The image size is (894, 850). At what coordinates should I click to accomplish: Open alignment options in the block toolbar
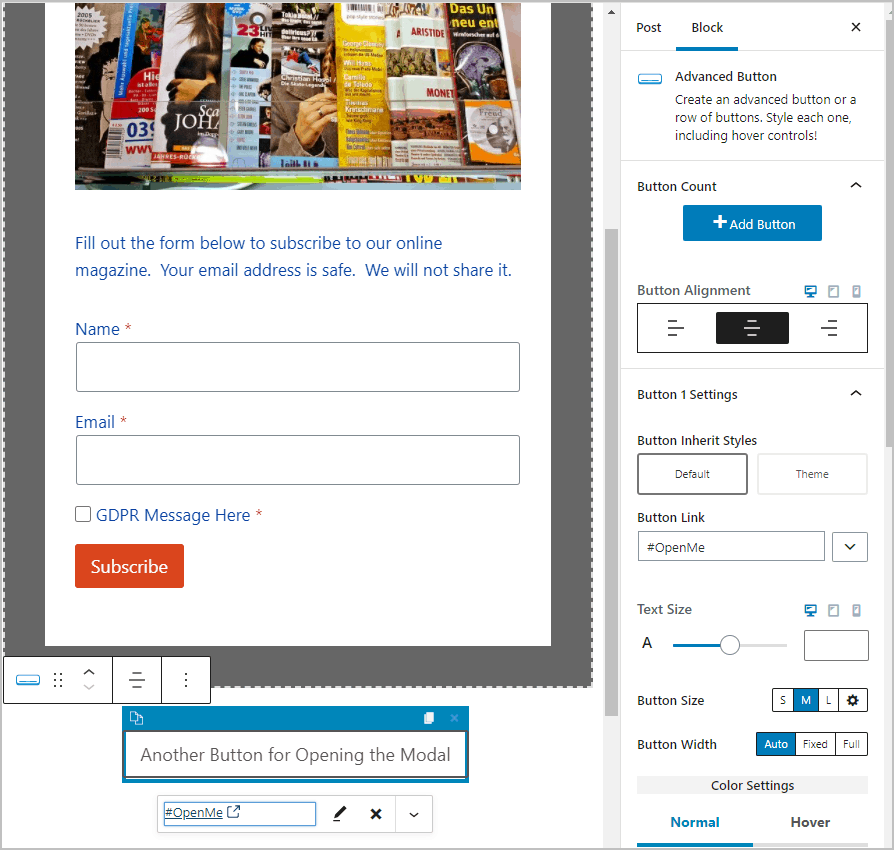click(x=137, y=679)
